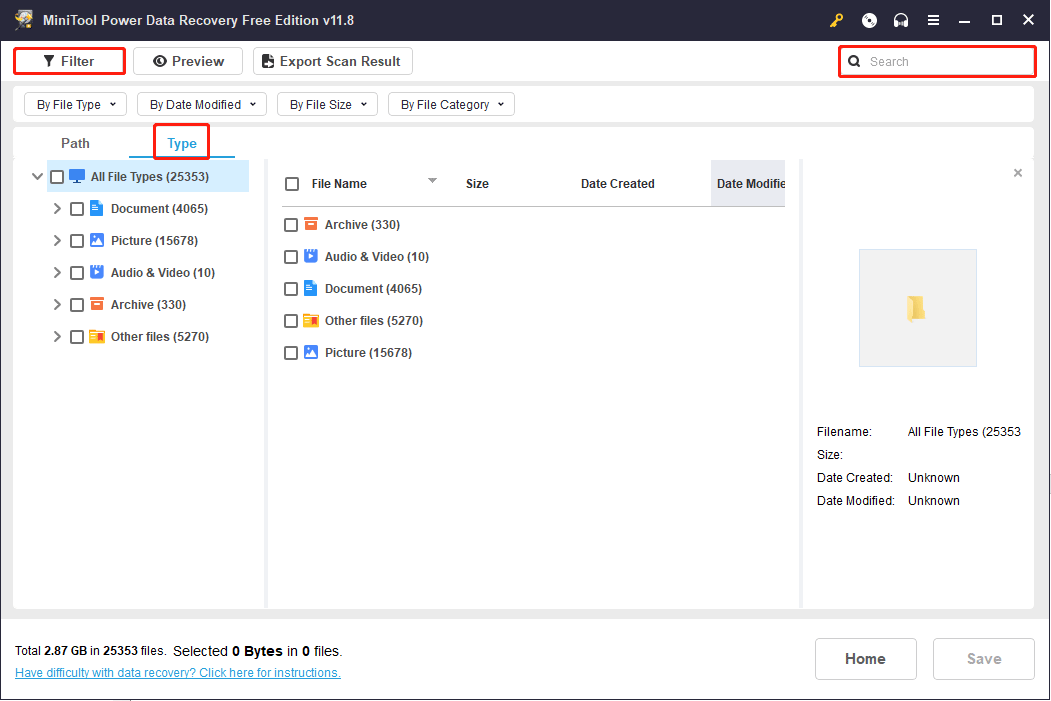Check the Document tree checkbox
Viewport: 1051px width, 701px height.
77,209
